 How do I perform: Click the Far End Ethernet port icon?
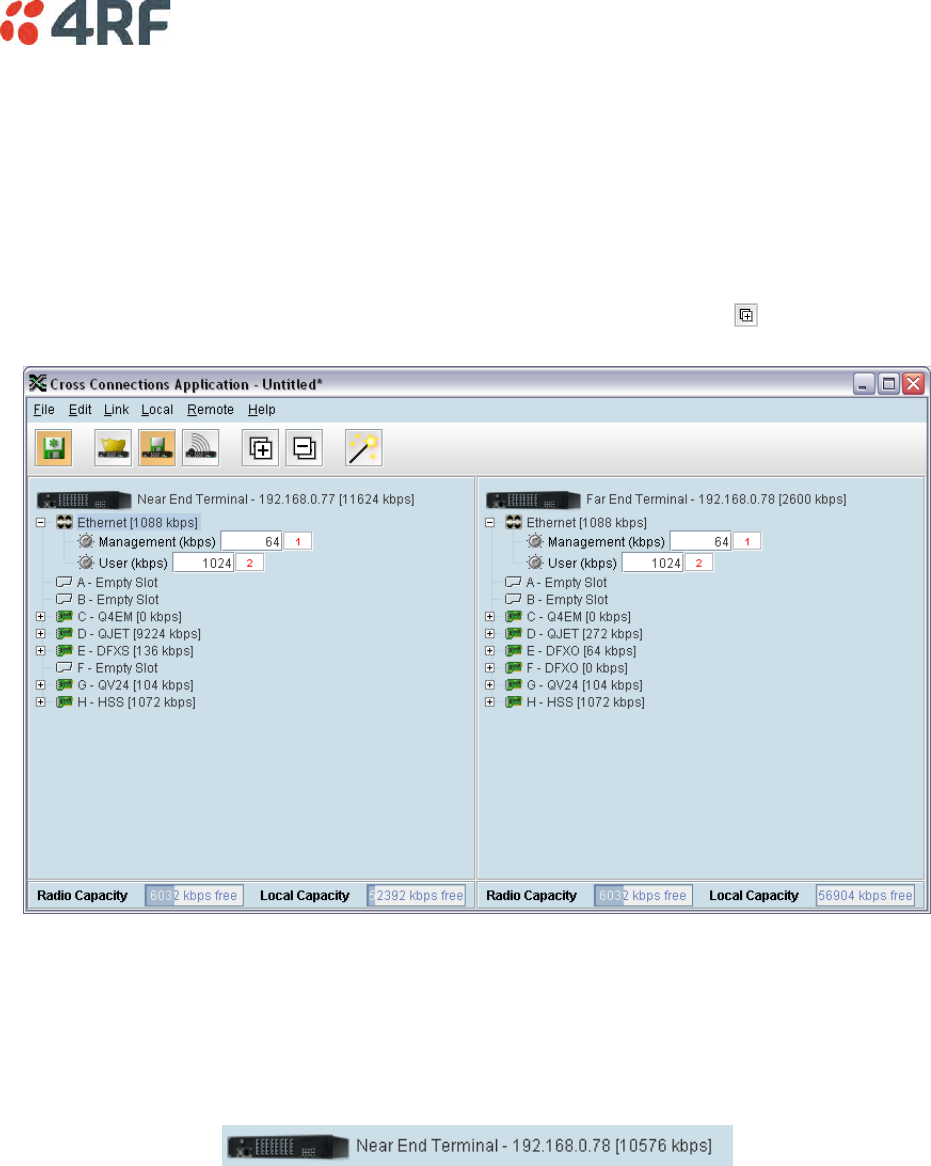click(514, 522)
